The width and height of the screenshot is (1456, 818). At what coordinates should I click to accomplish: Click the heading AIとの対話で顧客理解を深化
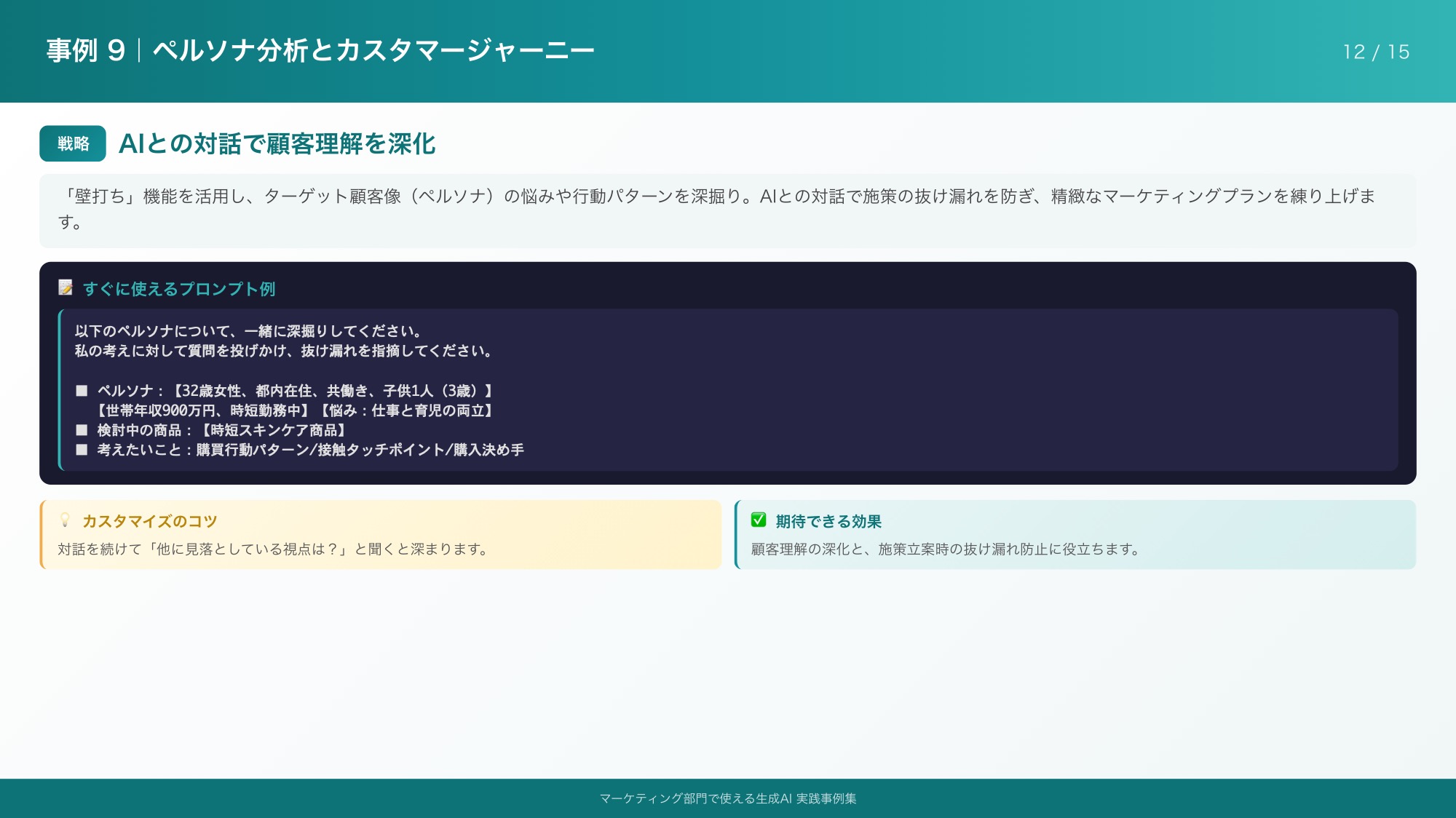click(277, 143)
